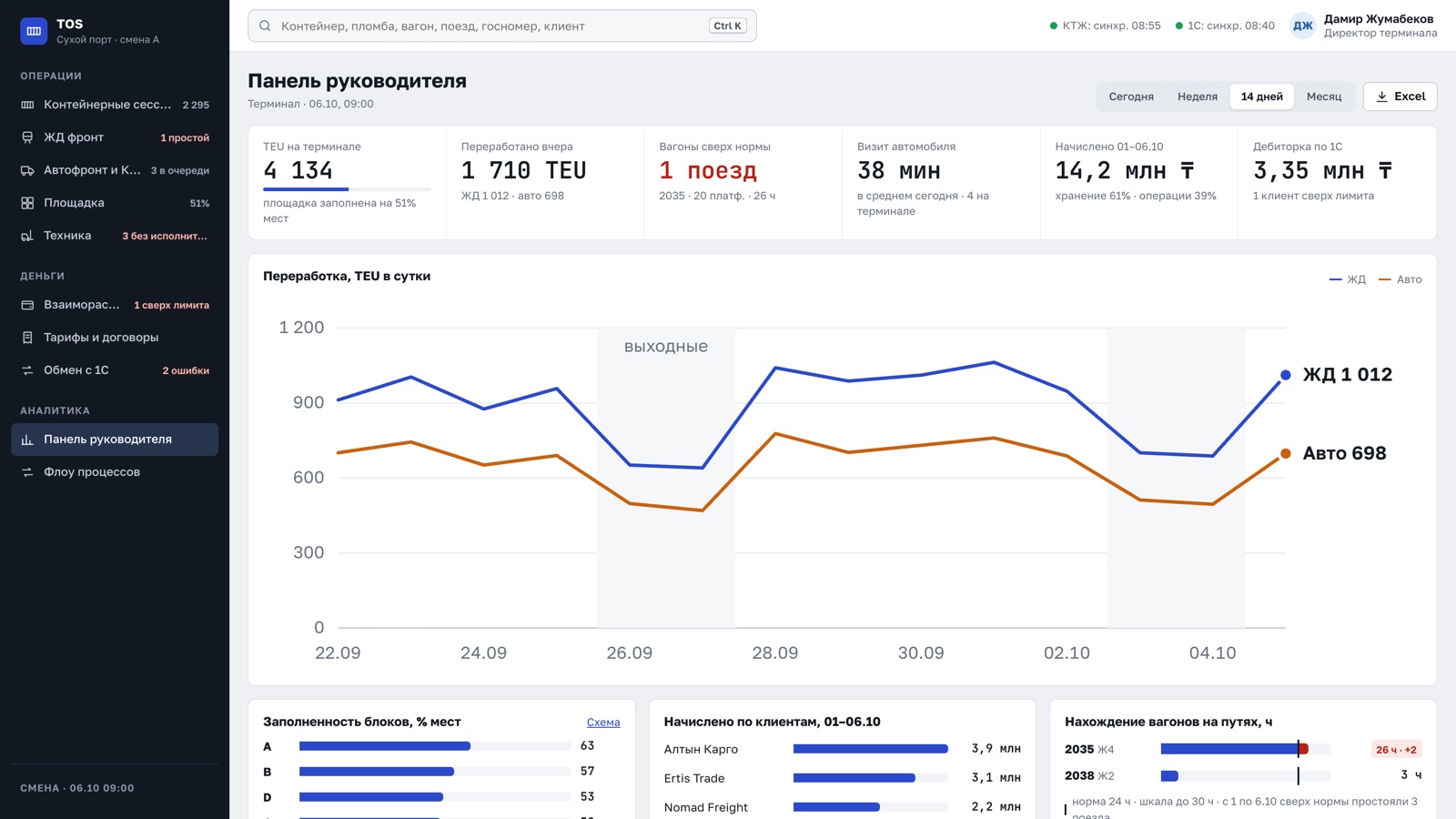Viewport: 1456px width, 819px height.
Task: Select the Неделя period tab
Action: pos(1198,96)
